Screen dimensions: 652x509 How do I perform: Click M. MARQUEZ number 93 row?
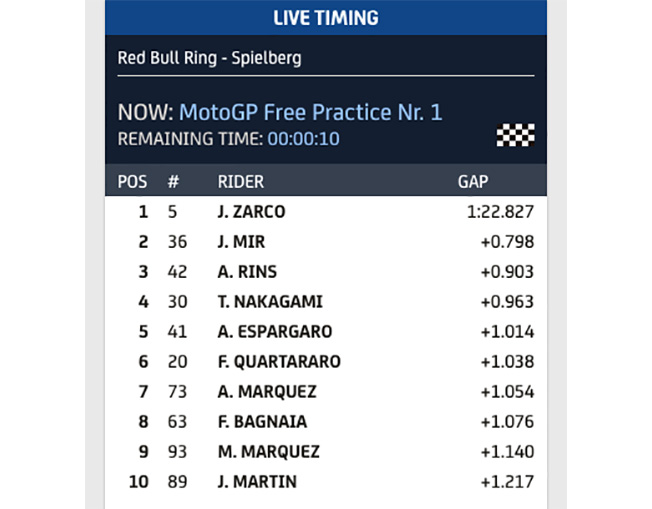pos(326,452)
